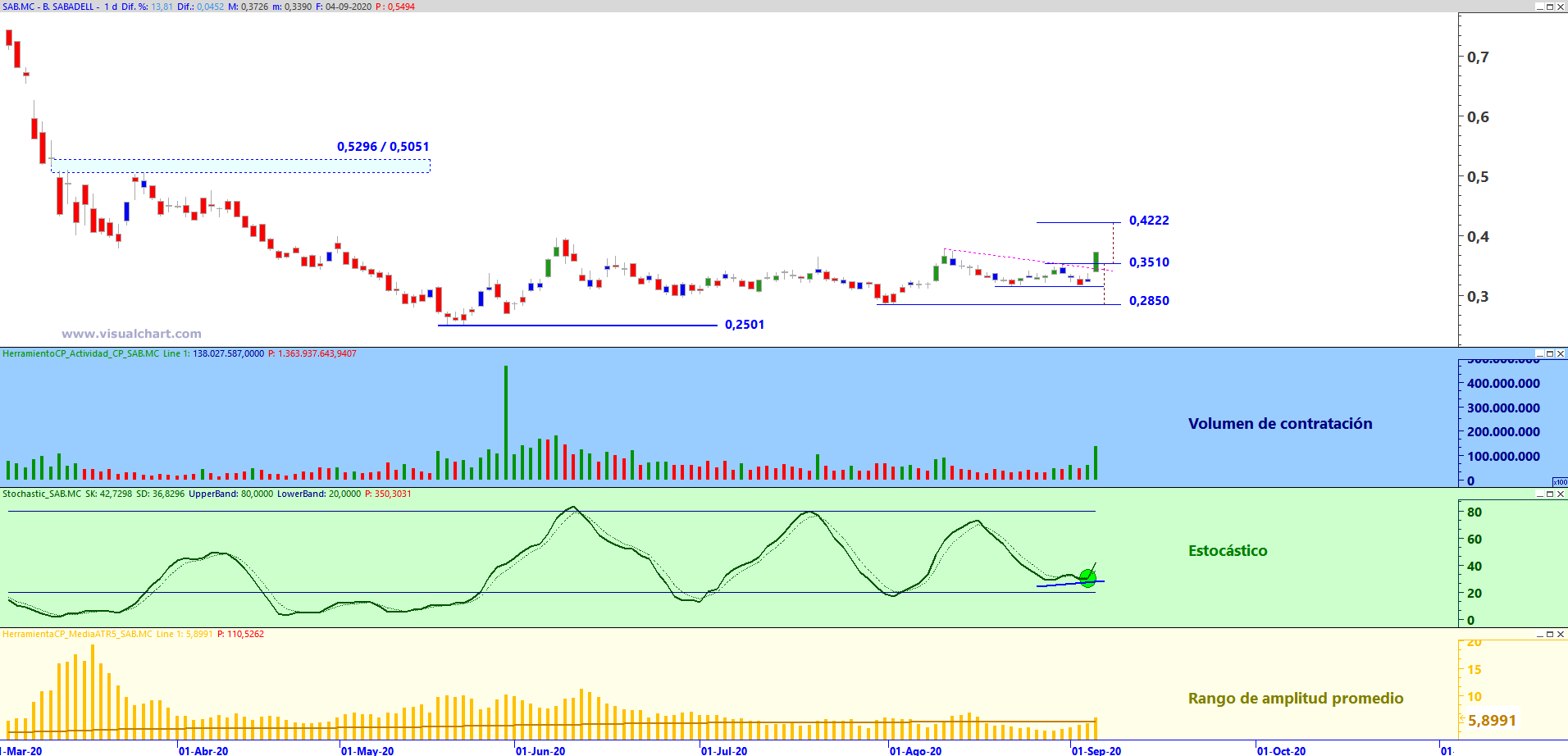Click the Estocástico annotation text
The image size is (1568, 756).
(x=1228, y=551)
